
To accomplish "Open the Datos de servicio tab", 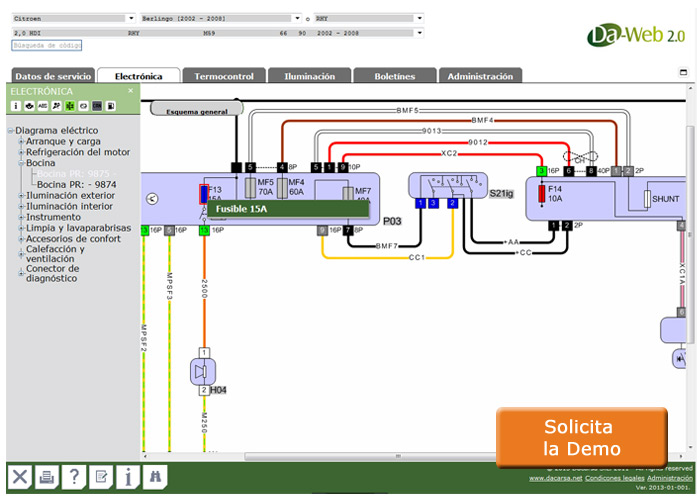I will (x=53, y=76).
